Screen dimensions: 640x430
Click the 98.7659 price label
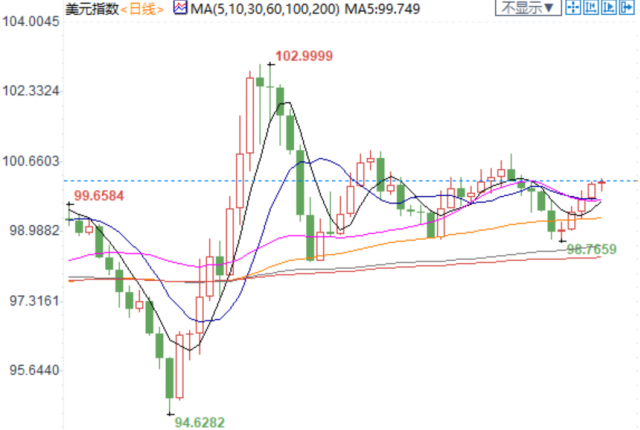[x=591, y=249]
